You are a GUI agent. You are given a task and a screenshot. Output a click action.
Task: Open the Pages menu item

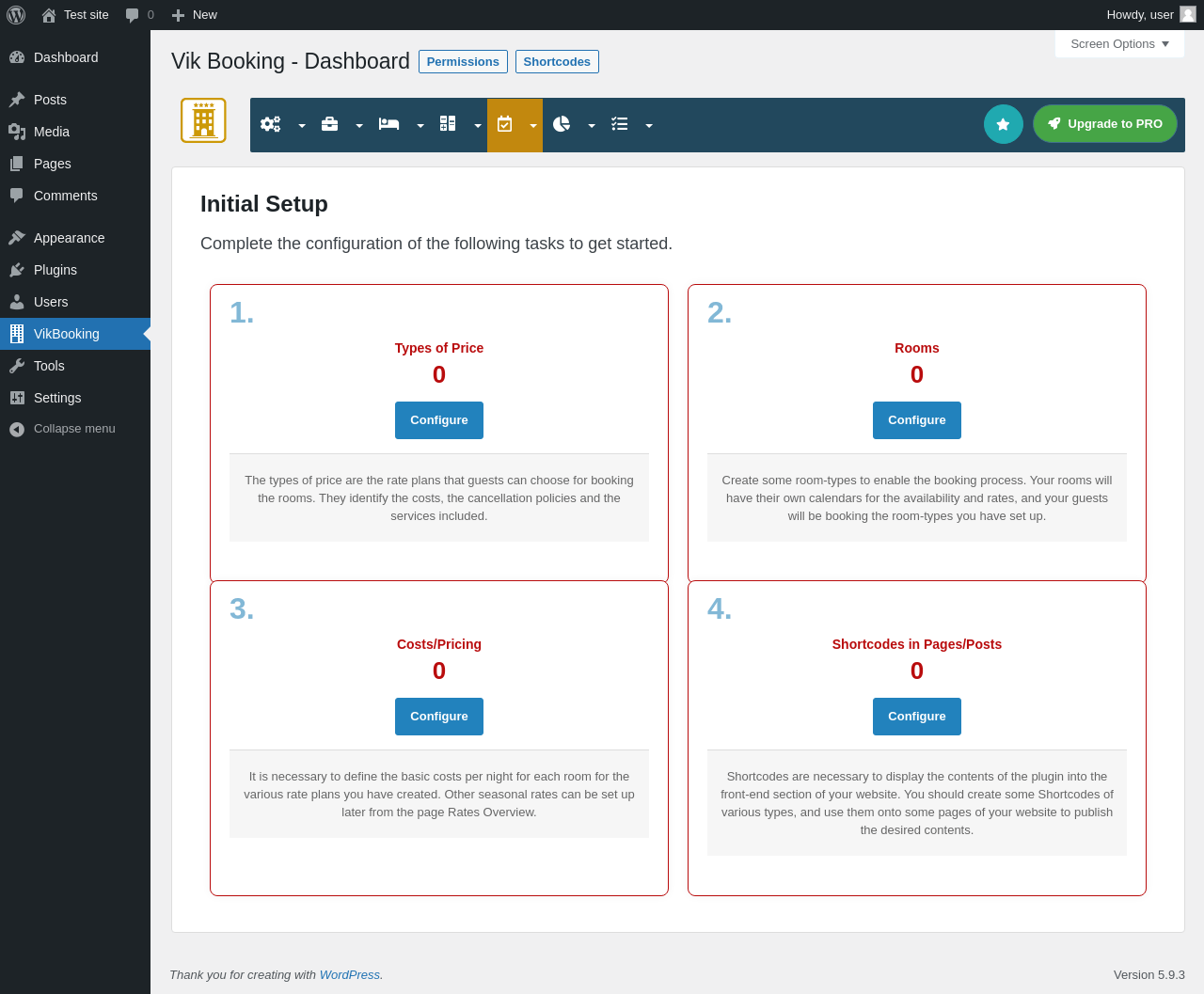75,164
